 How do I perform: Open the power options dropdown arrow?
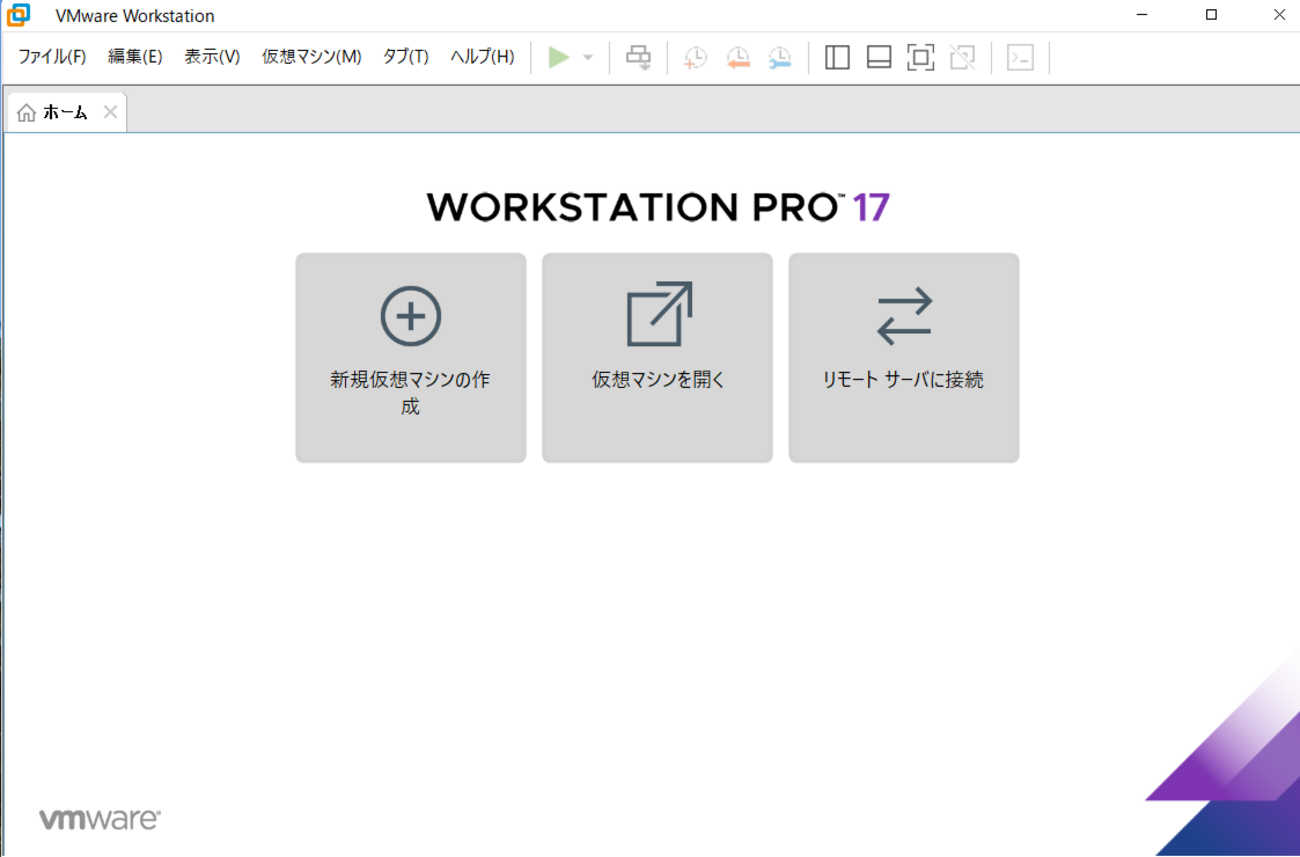[588, 58]
